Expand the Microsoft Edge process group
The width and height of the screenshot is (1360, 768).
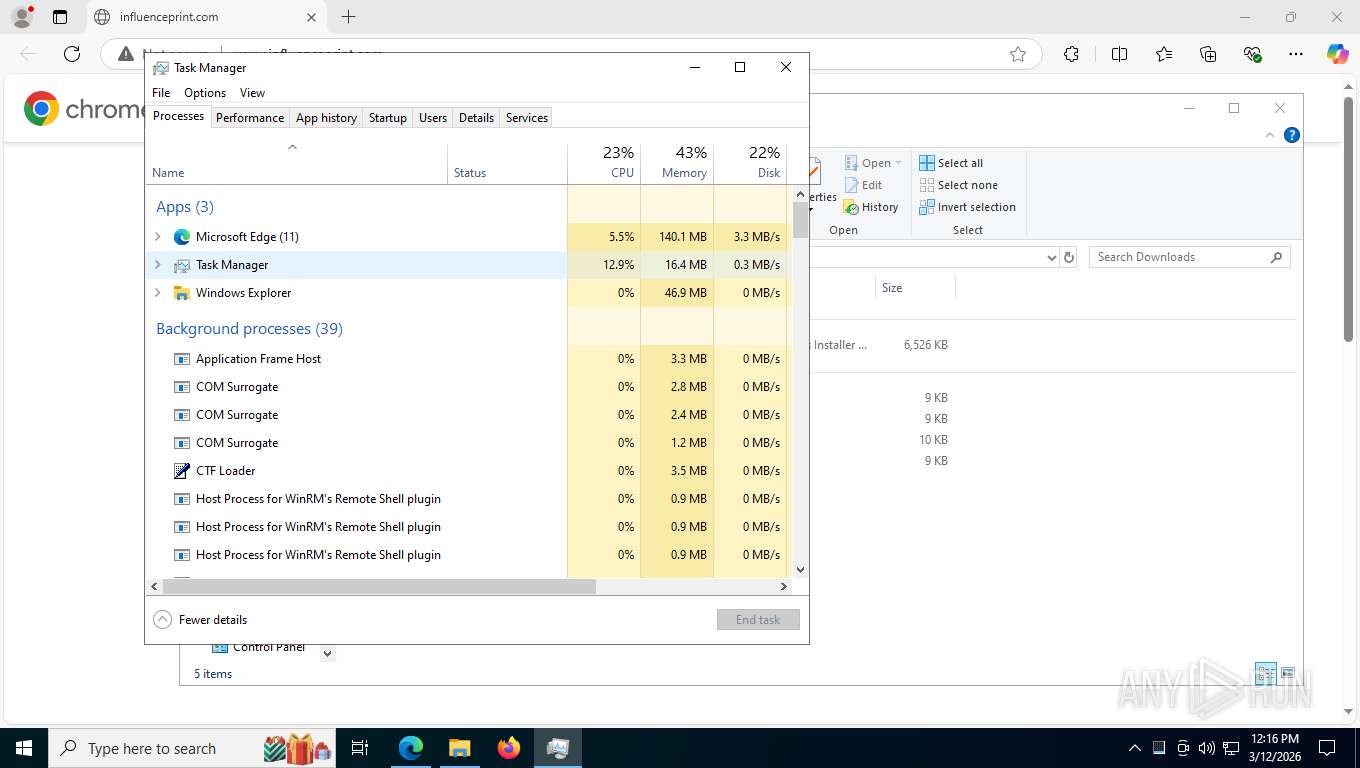(157, 237)
